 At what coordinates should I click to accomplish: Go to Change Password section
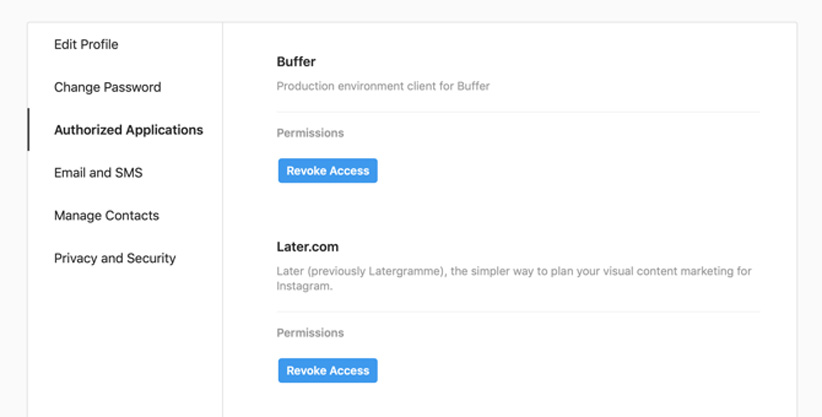click(x=107, y=87)
